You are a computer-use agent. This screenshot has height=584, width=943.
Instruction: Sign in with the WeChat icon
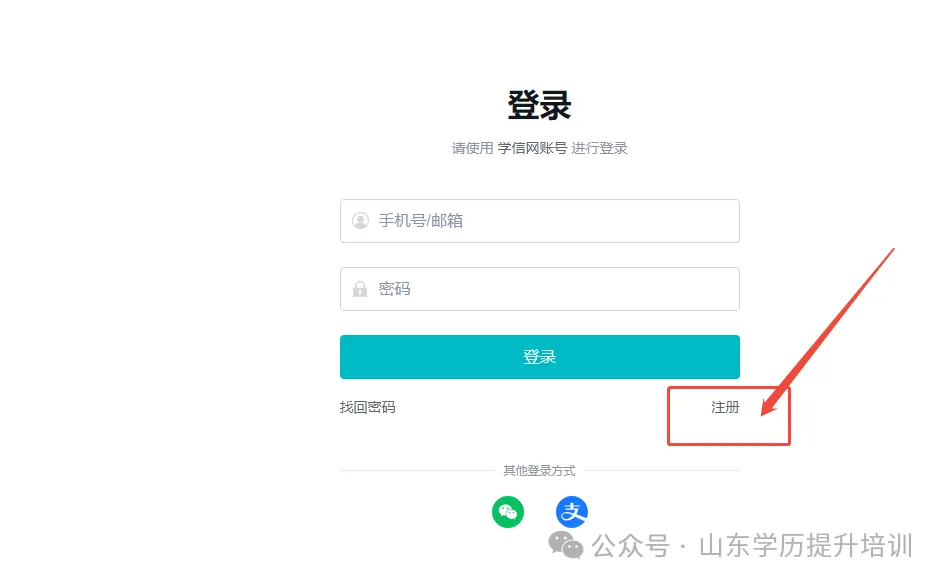(508, 513)
